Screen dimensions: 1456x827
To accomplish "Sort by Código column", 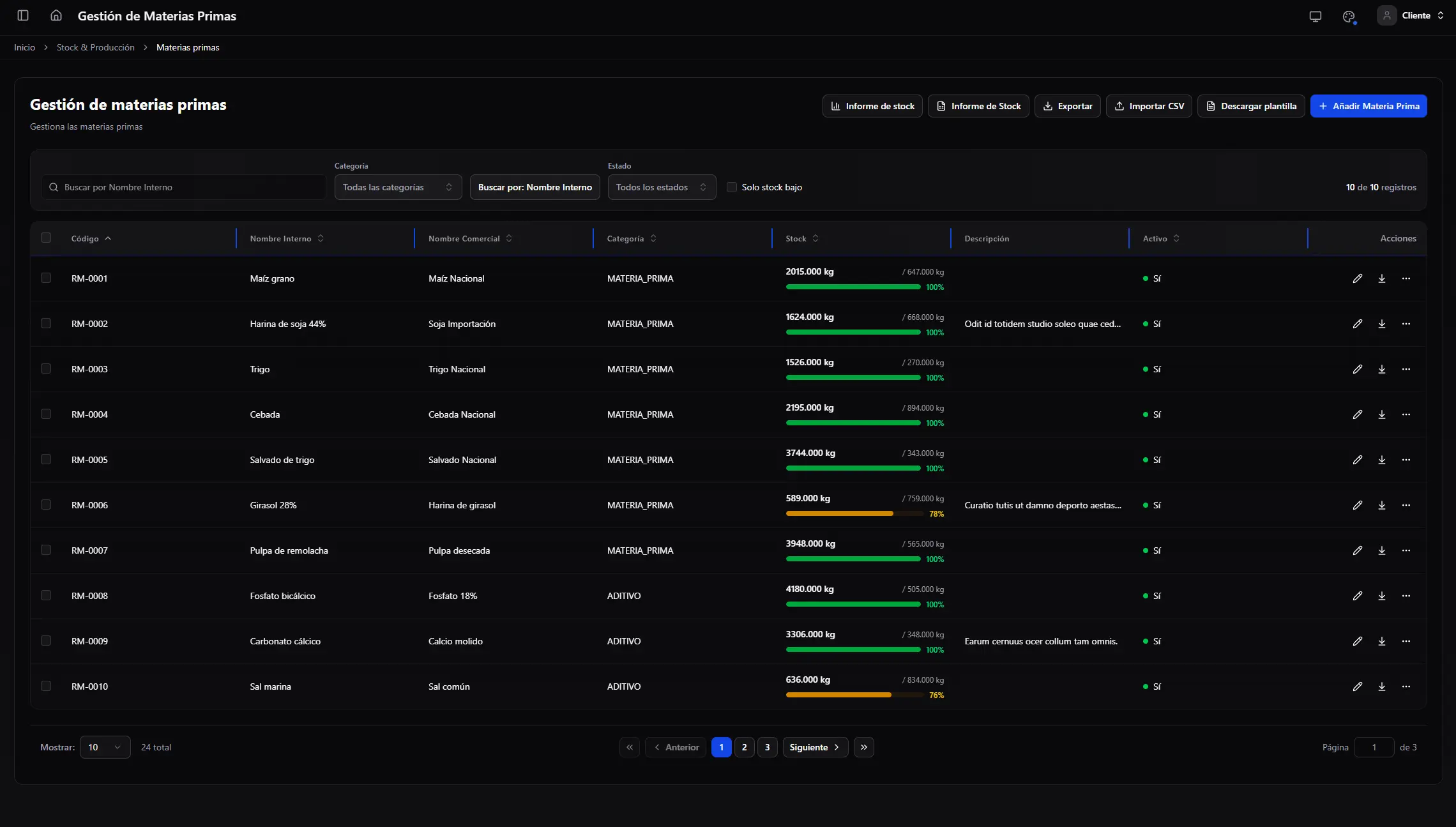I will tap(91, 238).
